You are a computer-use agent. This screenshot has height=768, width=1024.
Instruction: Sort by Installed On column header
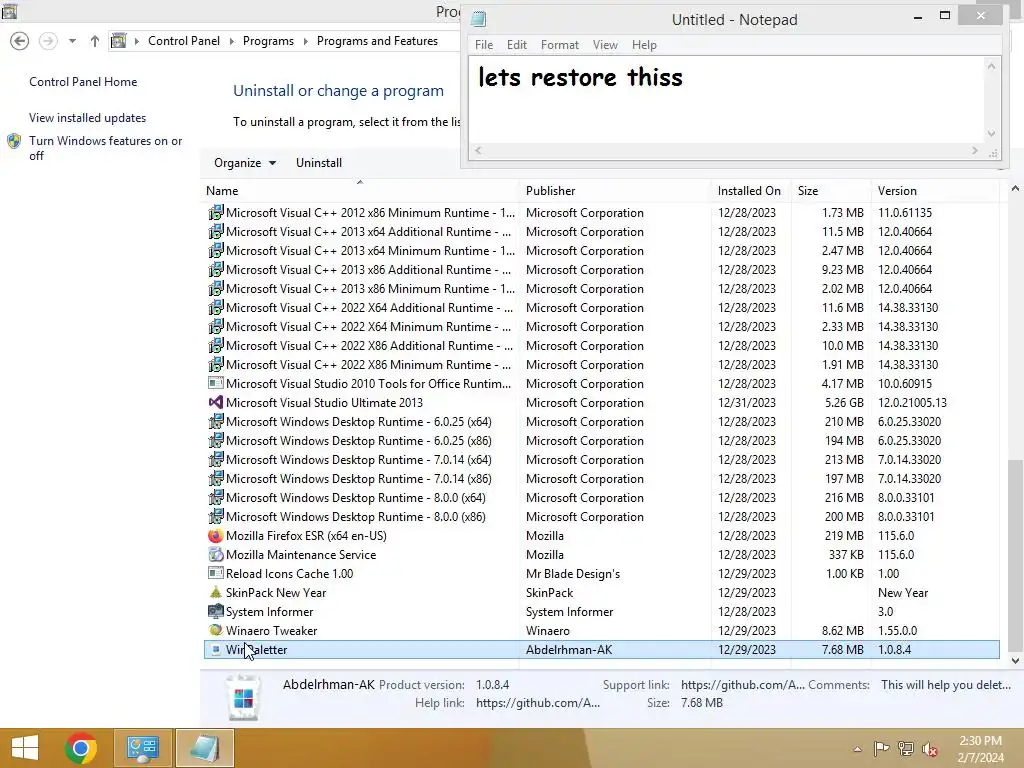click(x=749, y=191)
